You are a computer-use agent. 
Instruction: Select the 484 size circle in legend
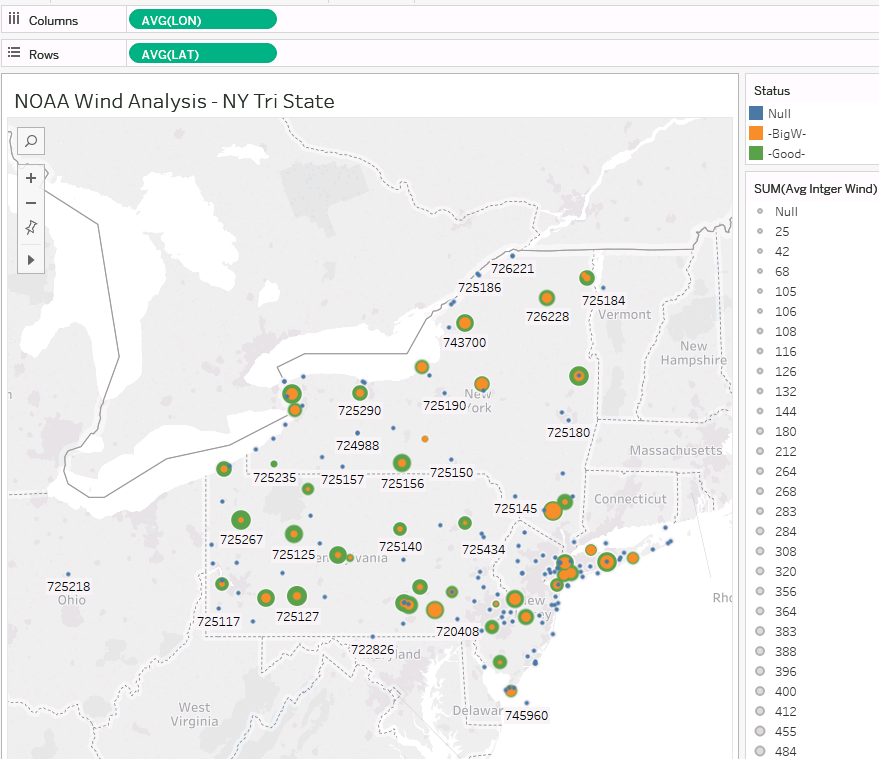click(x=761, y=751)
